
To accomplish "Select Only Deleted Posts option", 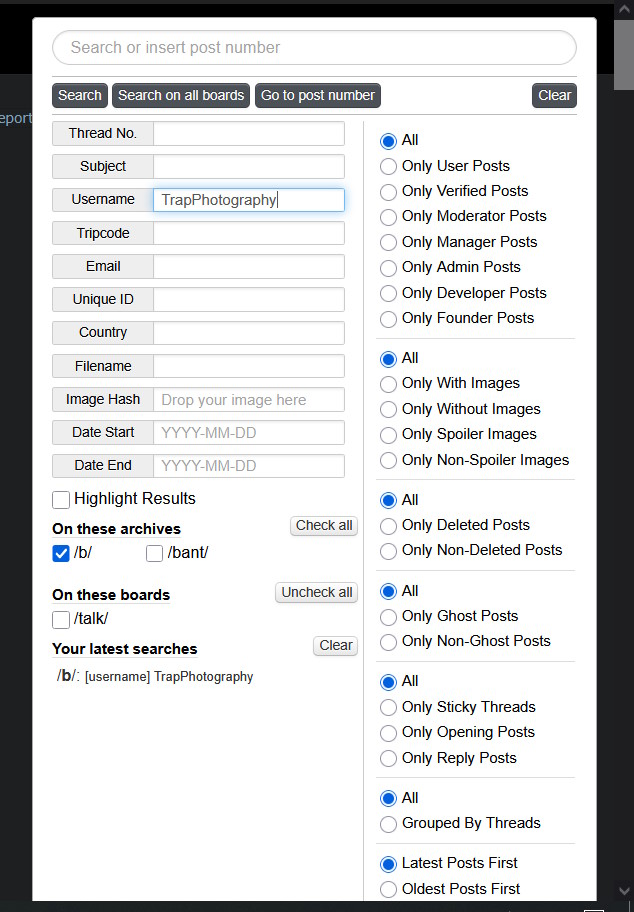I will pos(388,526).
